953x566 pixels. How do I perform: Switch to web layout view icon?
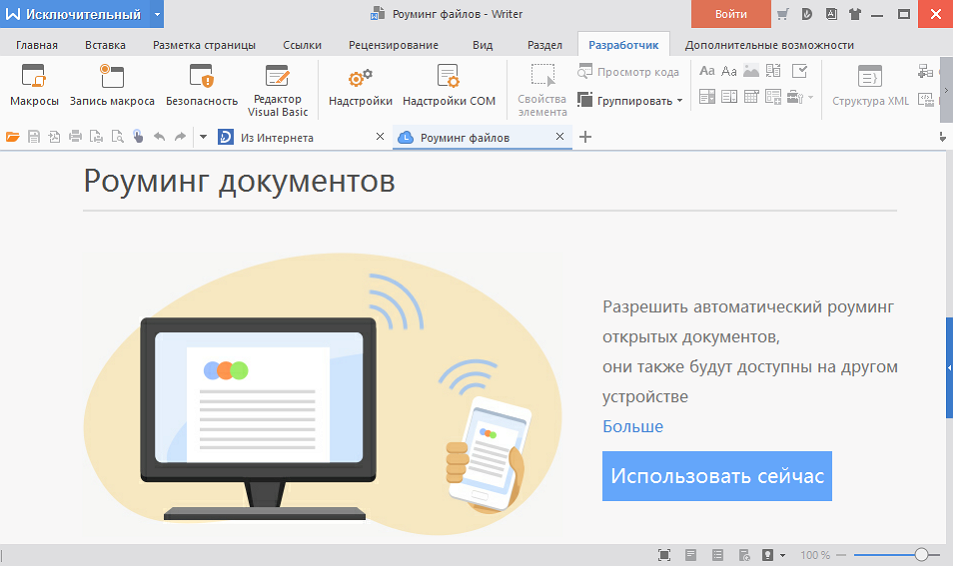point(744,554)
